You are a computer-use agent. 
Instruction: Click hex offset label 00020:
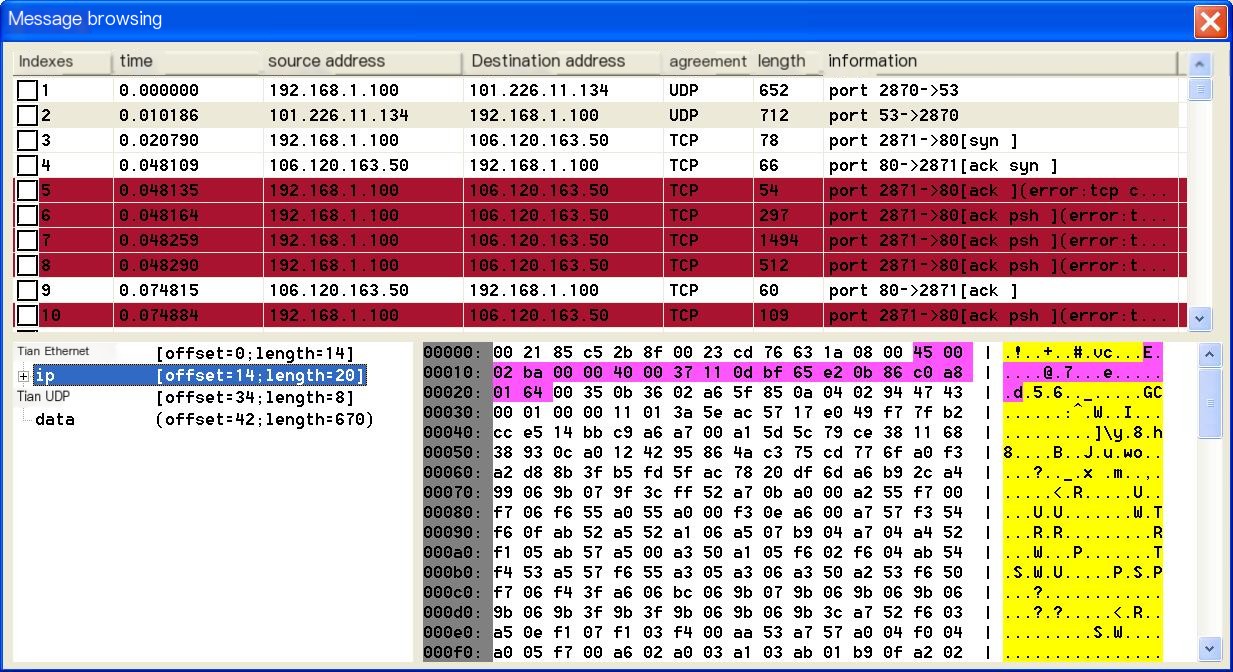[x=453, y=393]
